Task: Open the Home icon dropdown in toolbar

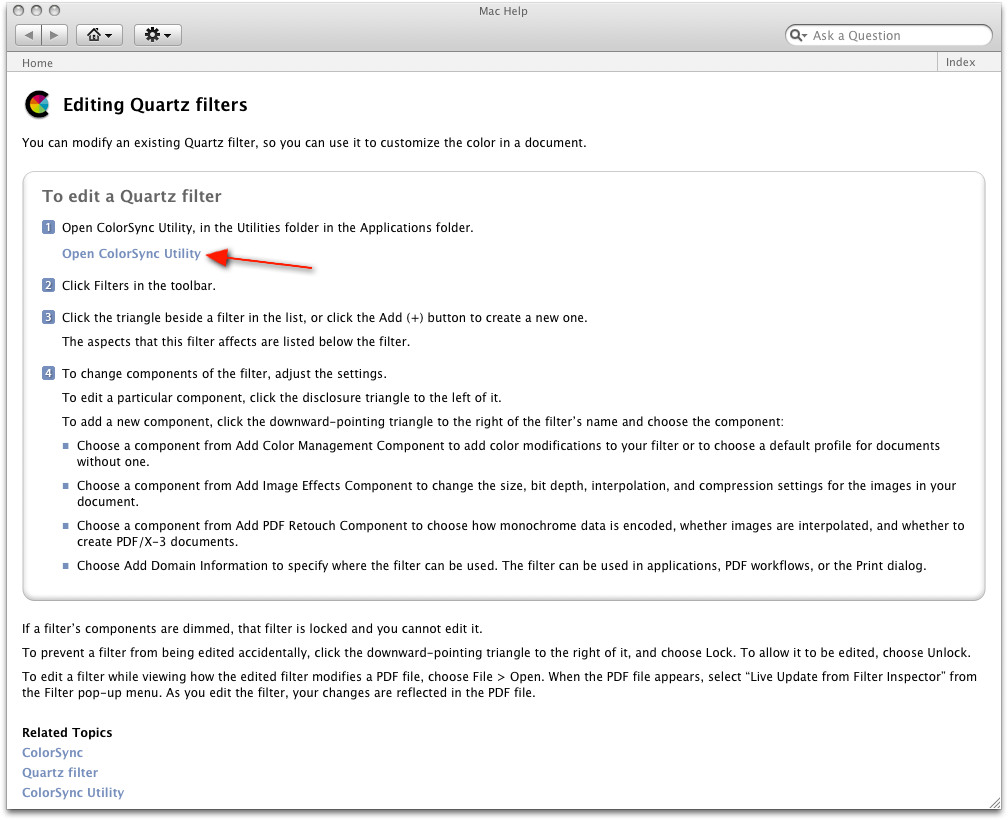Action: tap(99, 35)
